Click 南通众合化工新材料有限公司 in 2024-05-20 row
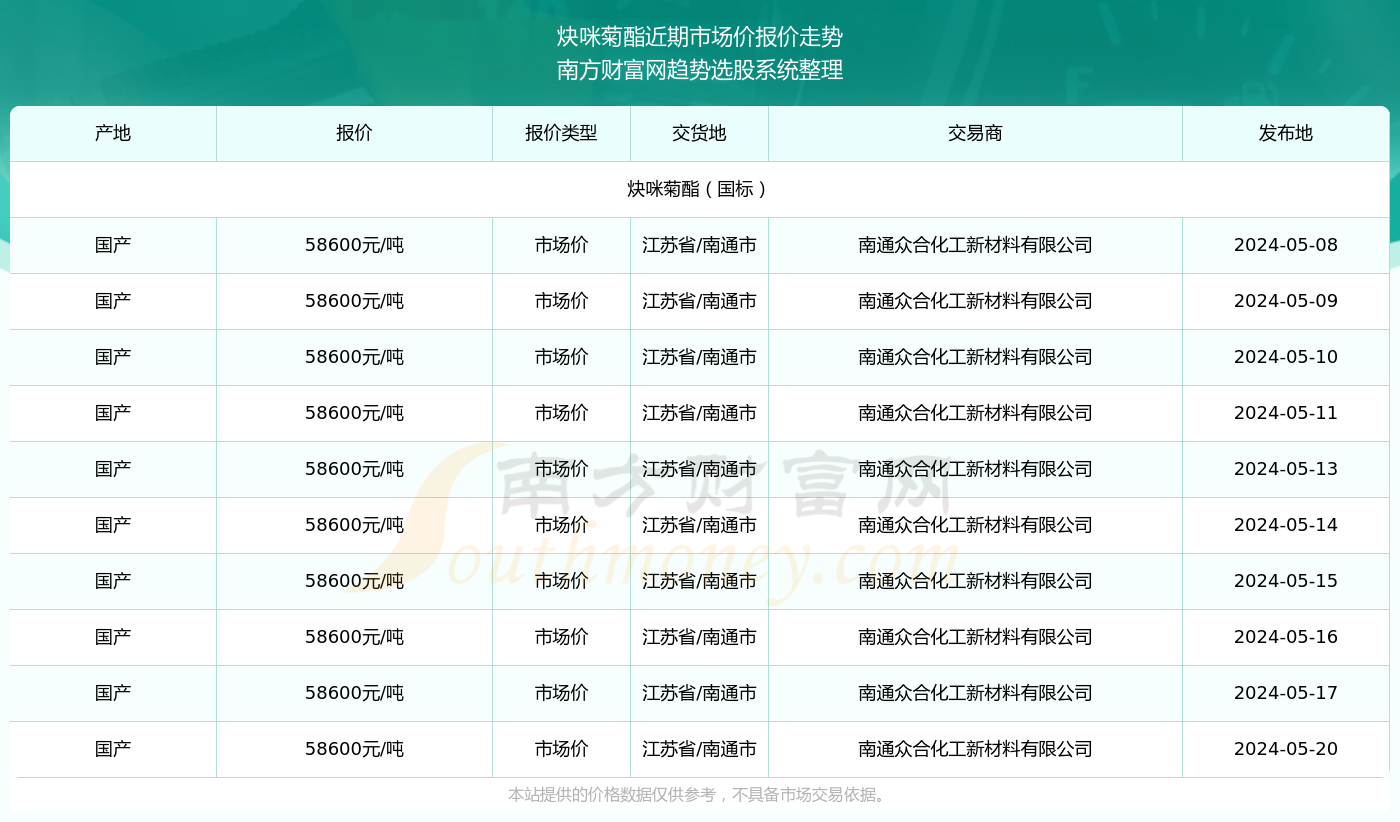This screenshot has width=1400, height=822. tap(975, 749)
